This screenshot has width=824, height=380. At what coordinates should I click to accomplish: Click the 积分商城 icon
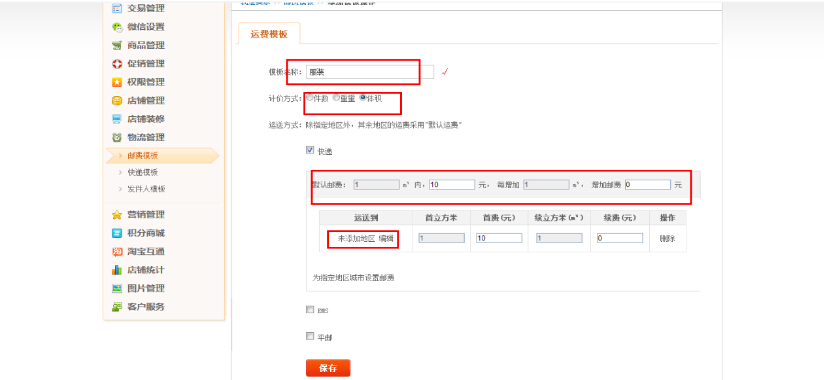tap(117, 233)
